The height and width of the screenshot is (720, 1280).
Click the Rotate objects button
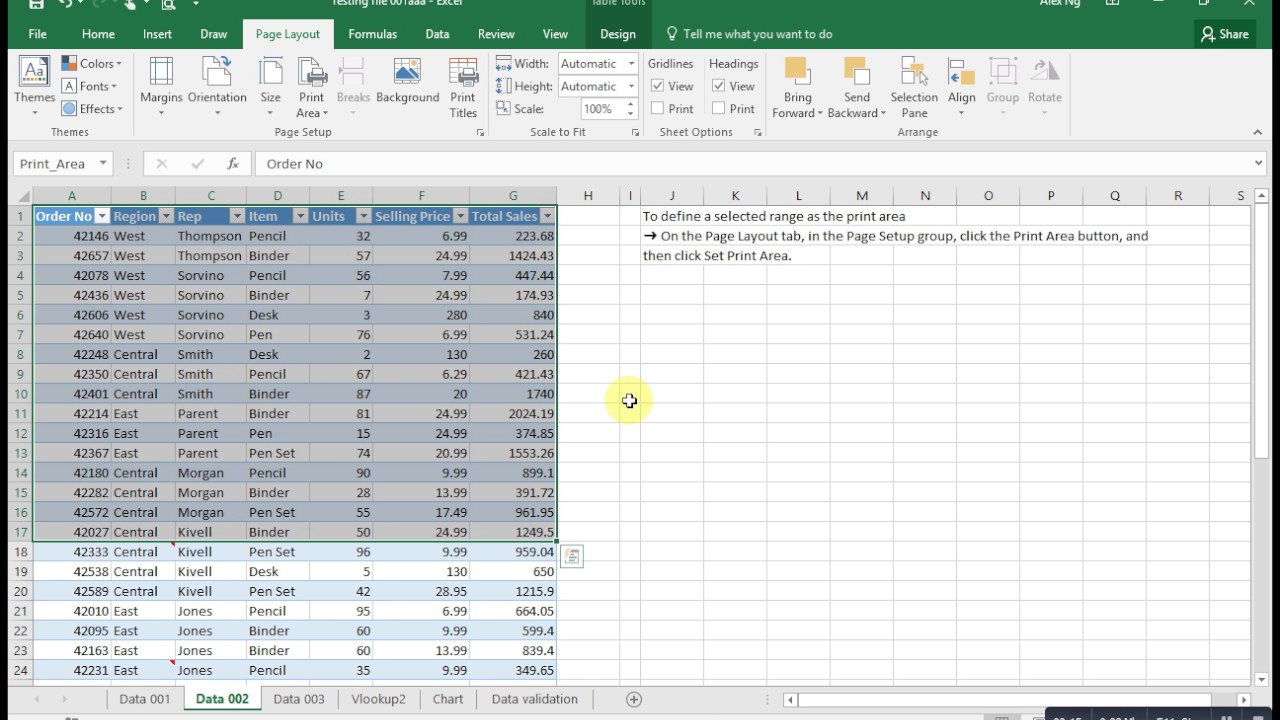point(1044,86)
